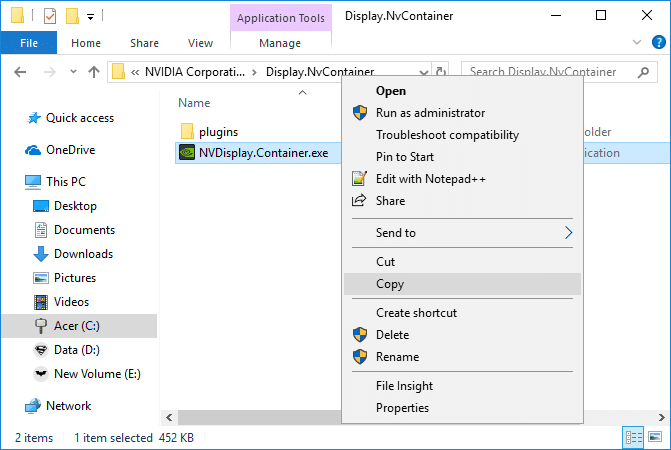Click the plugins folder icon
Screen dimensions: 671x450
pyautogui.click(x=187, y=131)
